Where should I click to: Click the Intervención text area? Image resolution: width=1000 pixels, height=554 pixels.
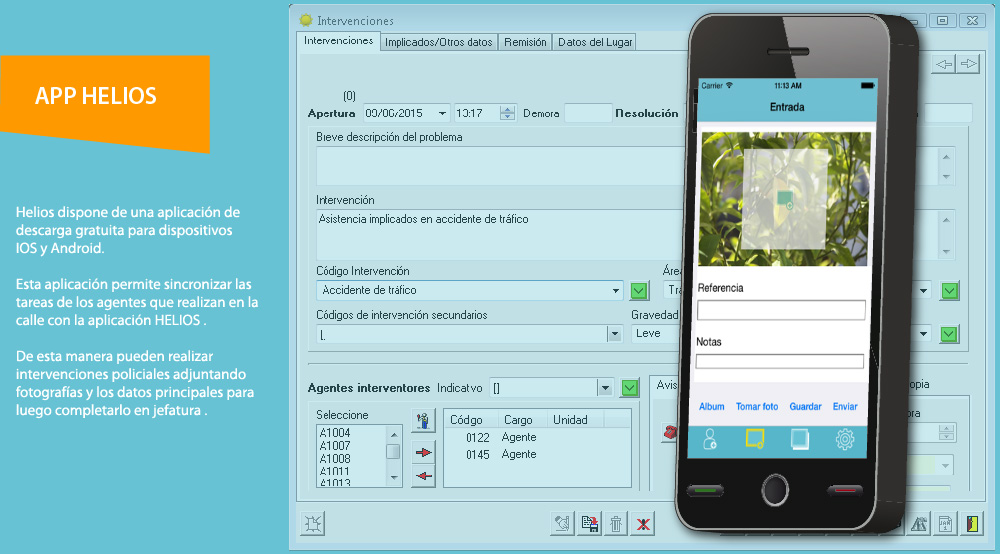click(x=500, y=234)
